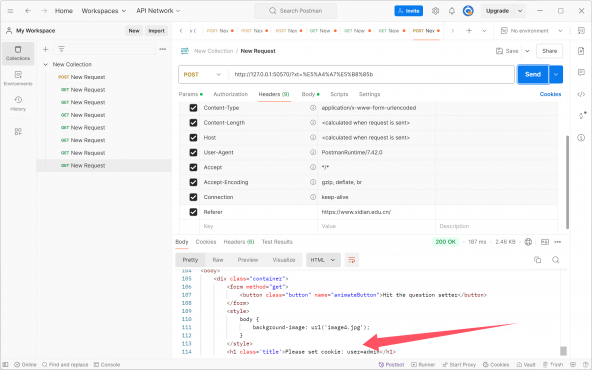Viewport: 592px width, 370px height.
Task: Switch to the Test Results tab
Action: 277,242
